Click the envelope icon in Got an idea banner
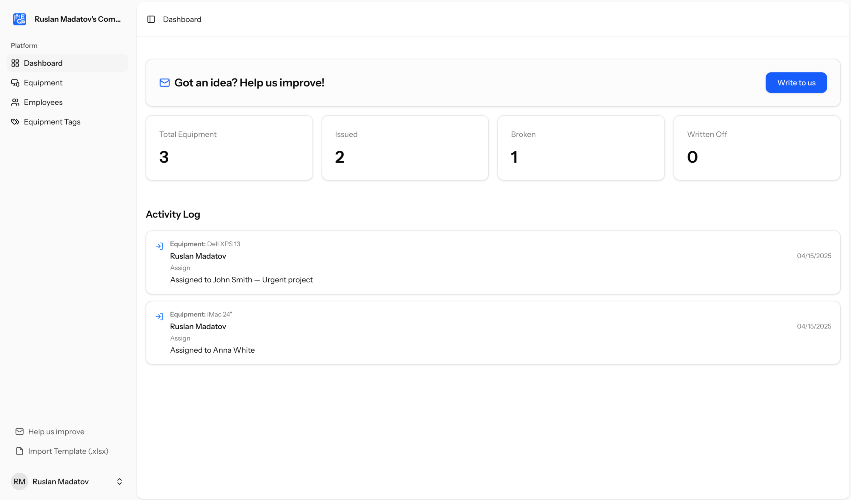The height and width of the screenshot is (500, 851). [164, 83]
